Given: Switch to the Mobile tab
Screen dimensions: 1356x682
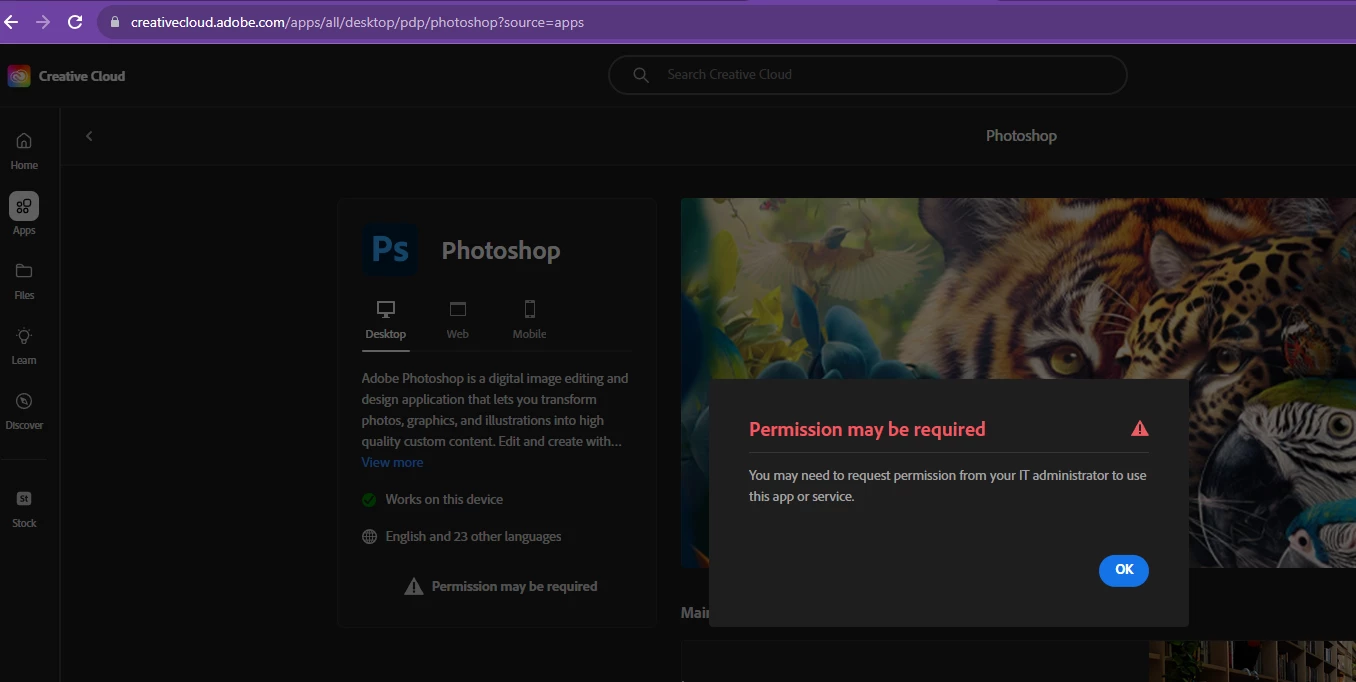Looking at the screenshot, I should 530,320.
